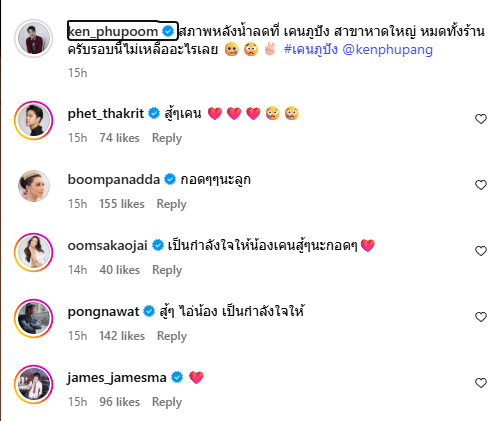Reply to boompanadda's comment
Viewport: 501px width, 421px height.
point(171,204)
